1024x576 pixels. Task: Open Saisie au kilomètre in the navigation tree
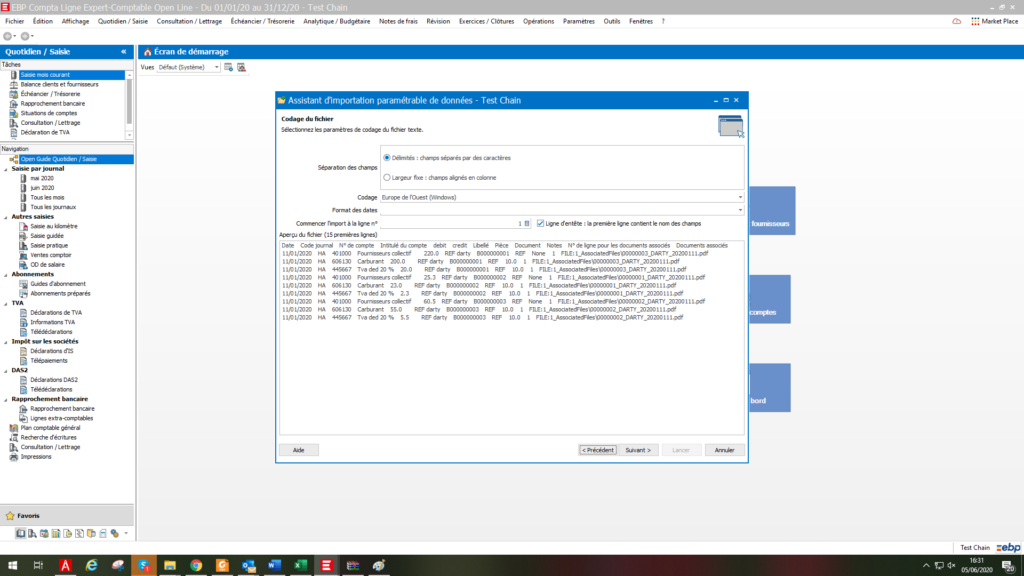tap(54, 227)
